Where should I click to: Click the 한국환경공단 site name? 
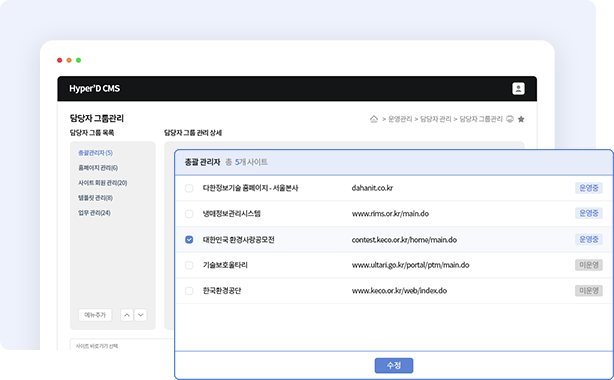222,291
